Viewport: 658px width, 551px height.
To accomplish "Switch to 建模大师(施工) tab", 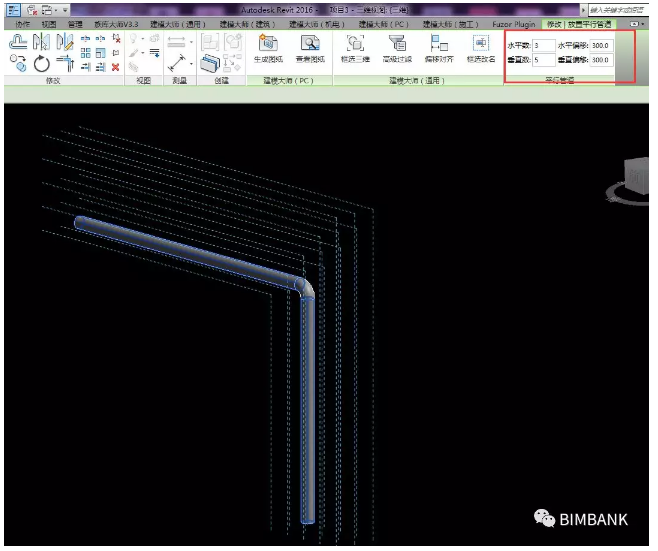I will point(451,24).
